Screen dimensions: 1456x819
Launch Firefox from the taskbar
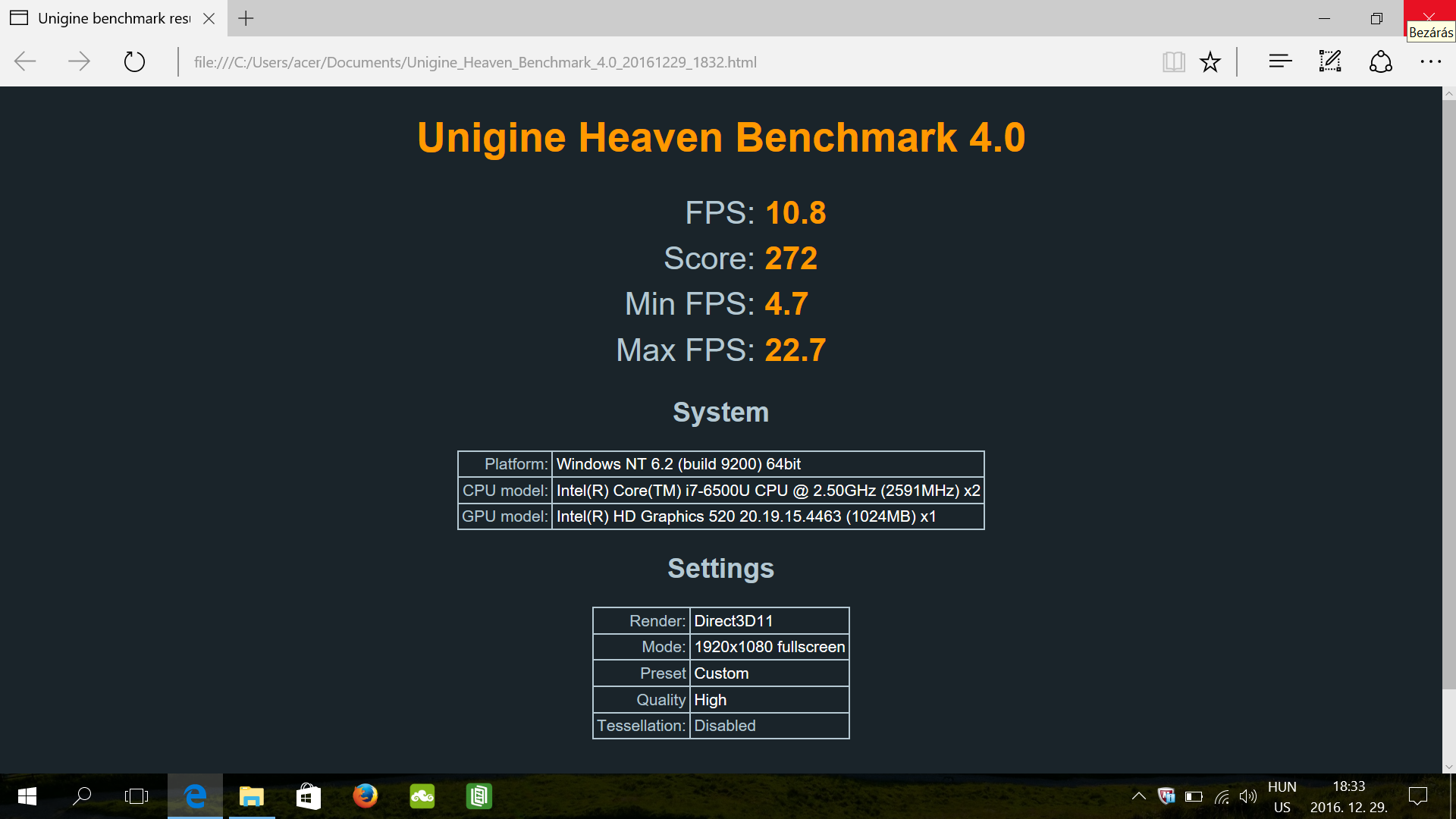(366, 796)
